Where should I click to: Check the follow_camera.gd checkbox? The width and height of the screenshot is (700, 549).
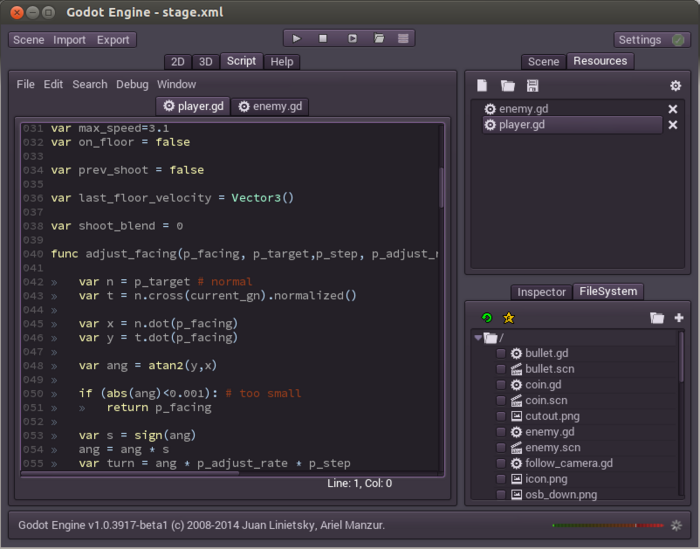[501, 463]
